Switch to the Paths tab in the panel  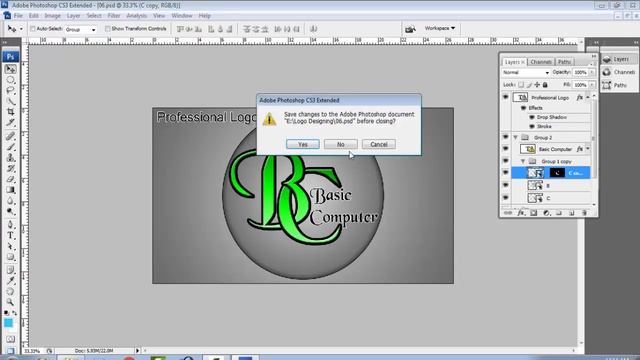coord(564,62)
